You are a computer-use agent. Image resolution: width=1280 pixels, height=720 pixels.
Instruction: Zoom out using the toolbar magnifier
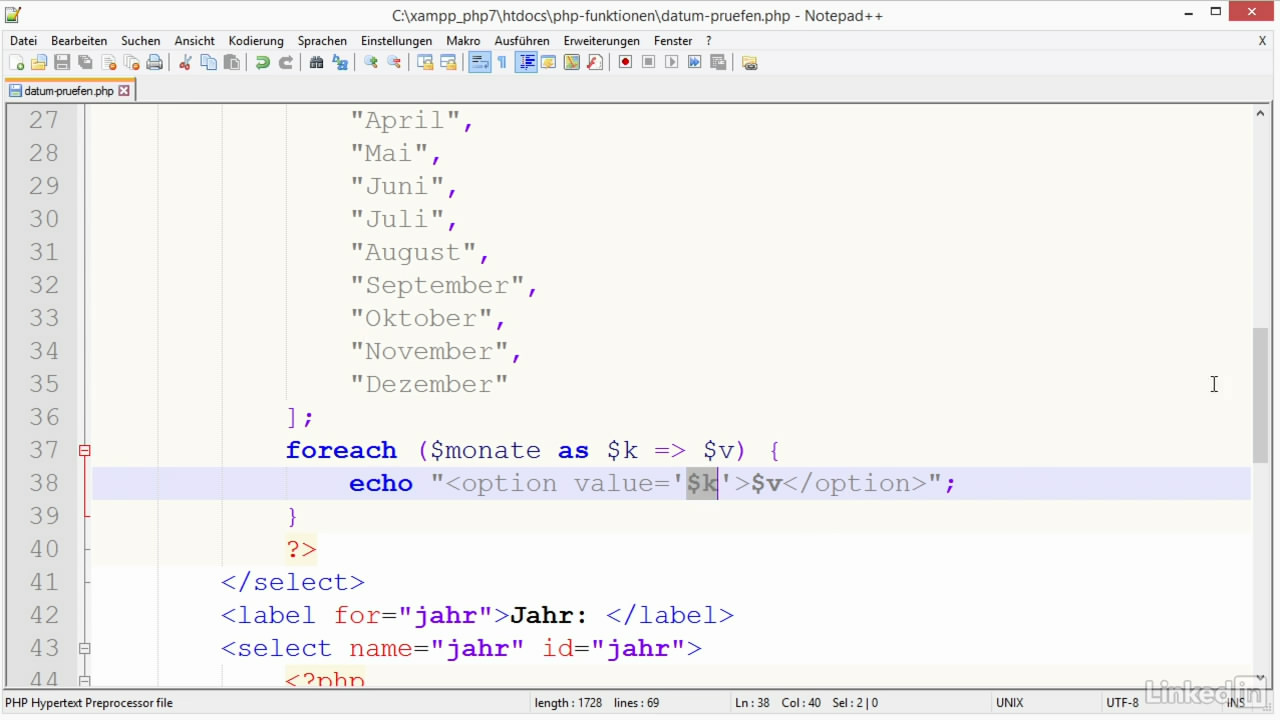click(x=394, y=62)
